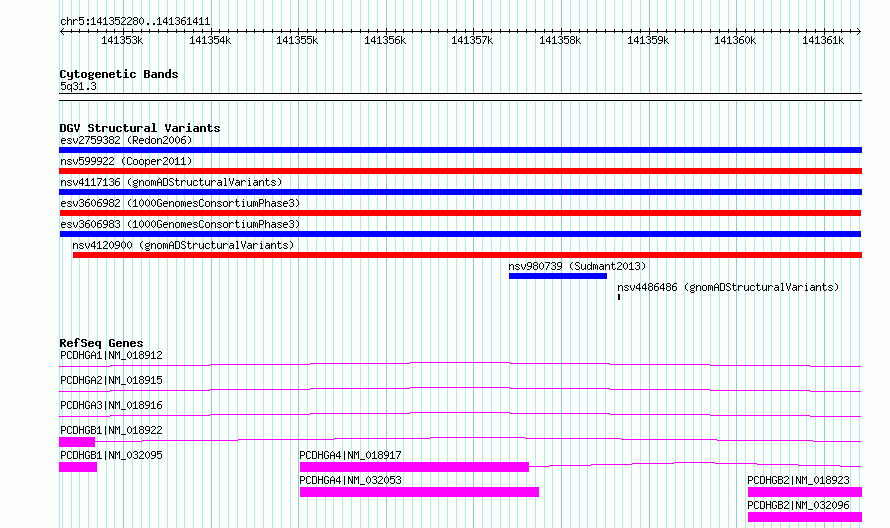The height and width of the screenshot is (528, 890).
Task: Select the PCDHGA1|NM_018912 gene label
Action: click(x=111, y=355)
